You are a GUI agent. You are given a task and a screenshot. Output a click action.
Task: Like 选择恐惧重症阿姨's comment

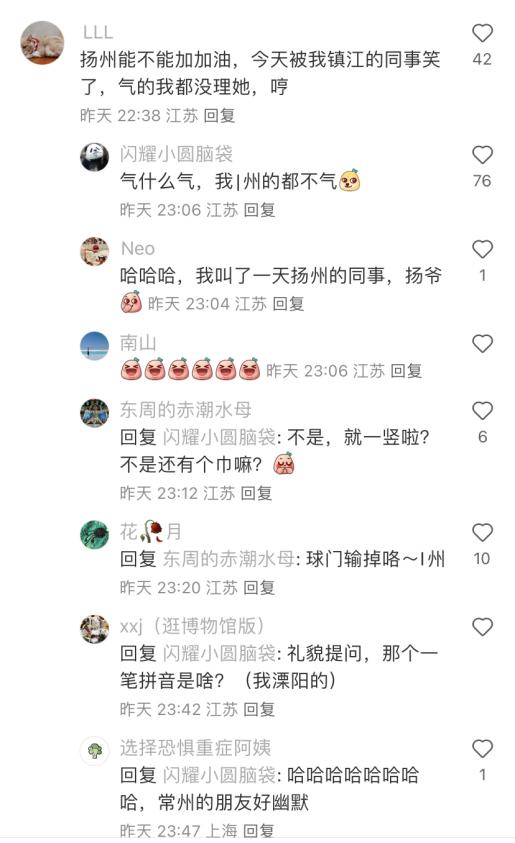pyautogui.click(x=482, y=748)
